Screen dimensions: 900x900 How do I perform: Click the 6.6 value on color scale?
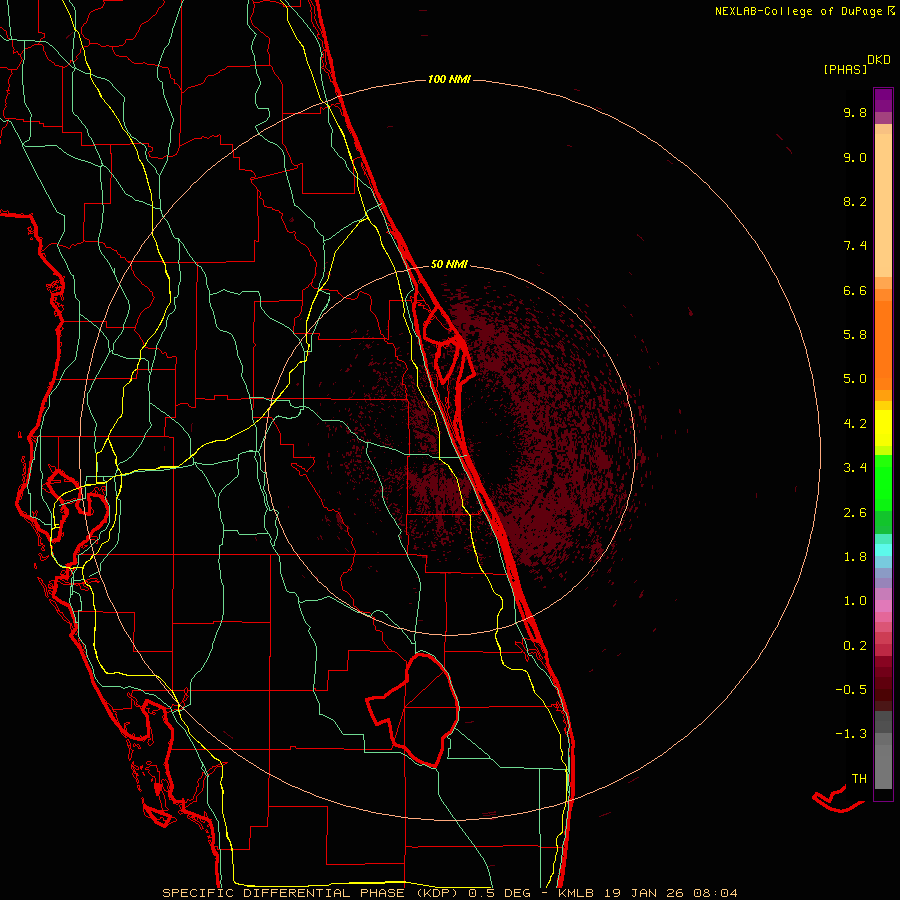point(855,290)
